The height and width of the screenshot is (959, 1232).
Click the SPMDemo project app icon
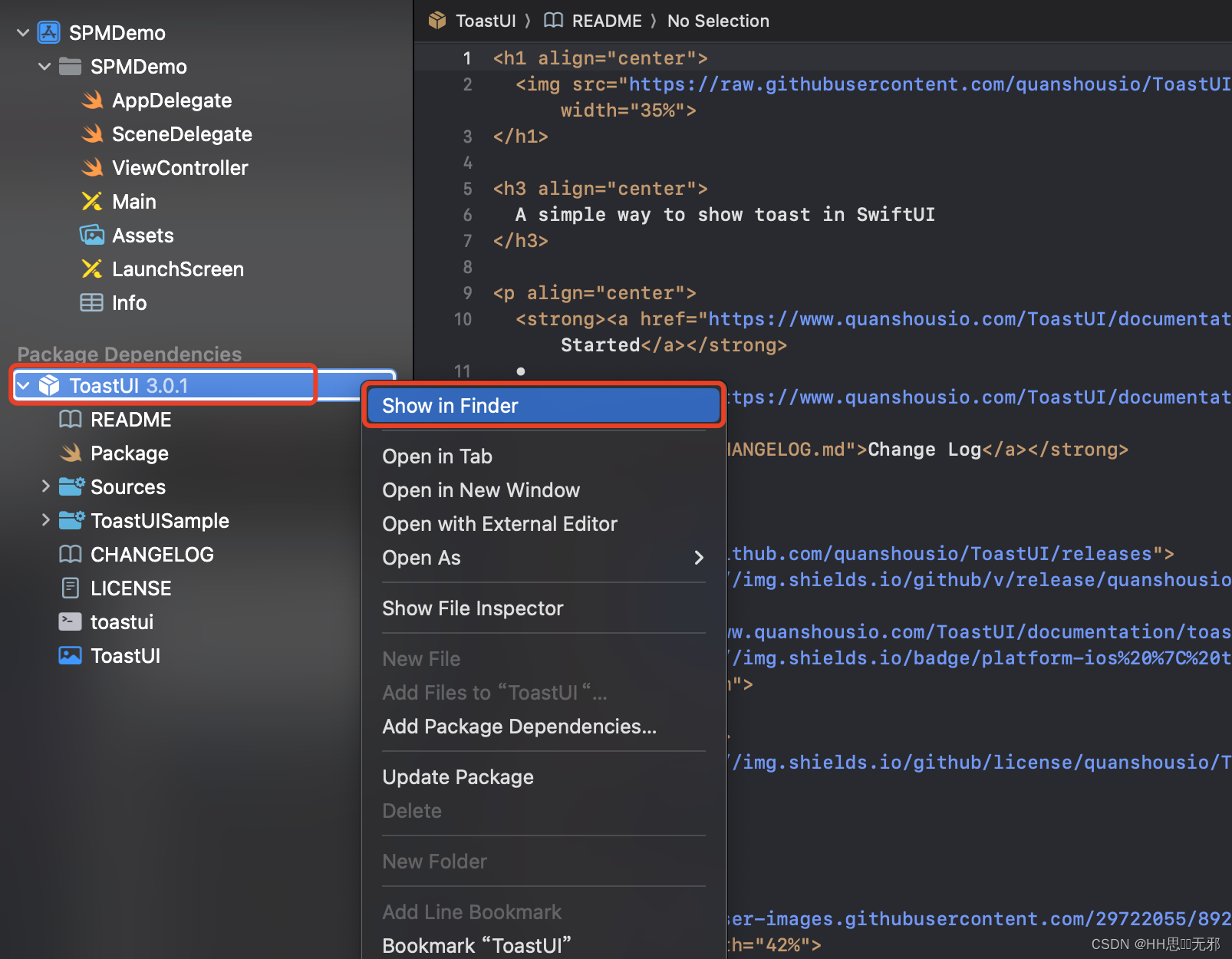[x=49, y=32]
